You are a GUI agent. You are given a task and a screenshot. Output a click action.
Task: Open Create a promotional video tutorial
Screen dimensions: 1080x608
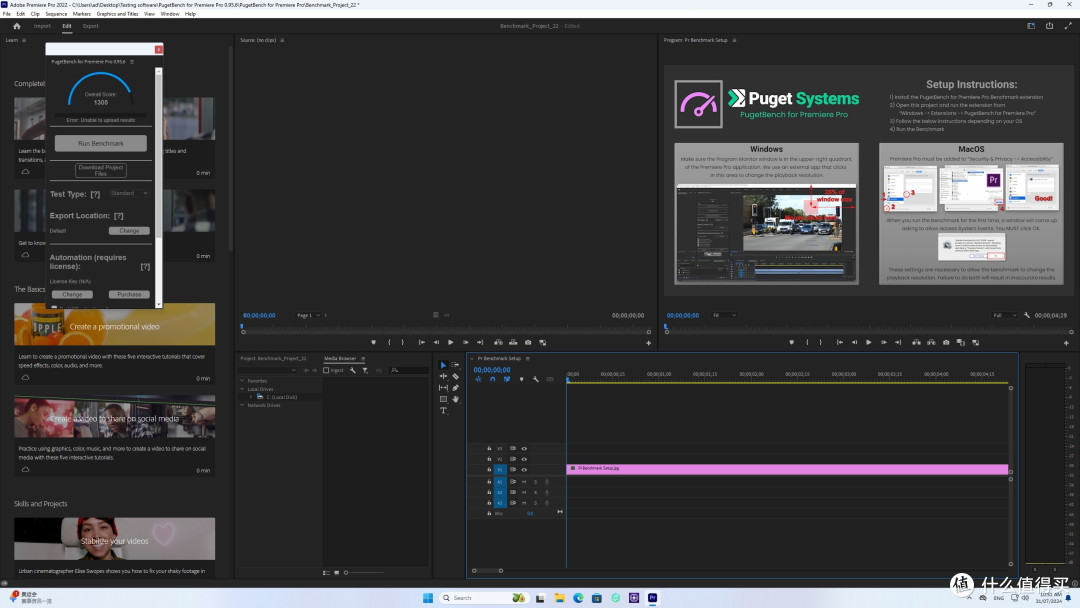(114, 326)
